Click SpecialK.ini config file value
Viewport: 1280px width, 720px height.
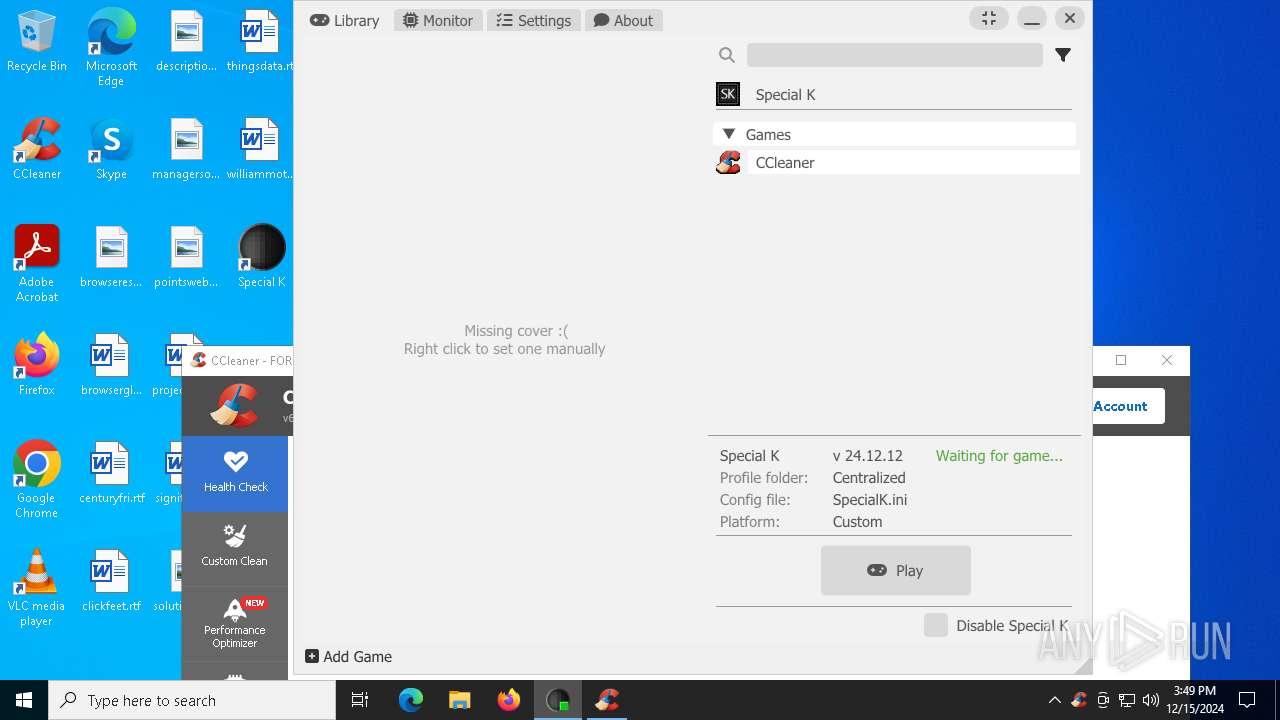pyautogui.click(x=870, y=500)
